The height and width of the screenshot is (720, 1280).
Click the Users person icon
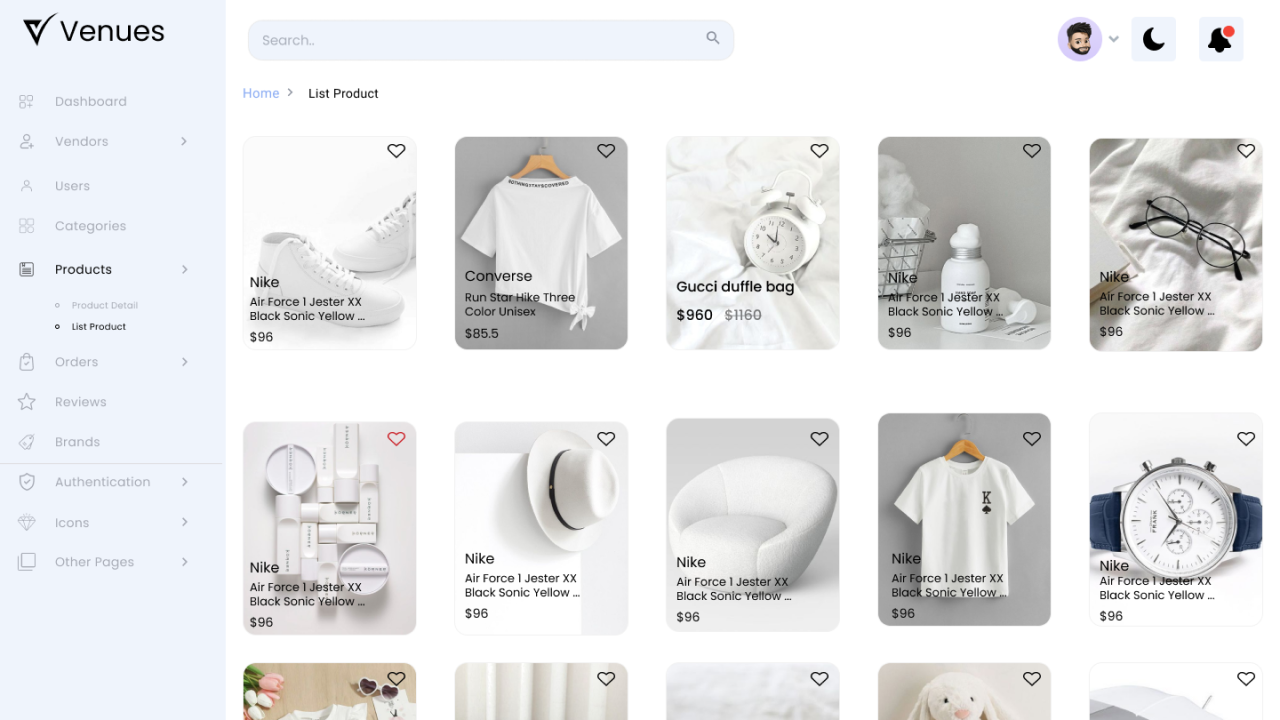[27, 186]
